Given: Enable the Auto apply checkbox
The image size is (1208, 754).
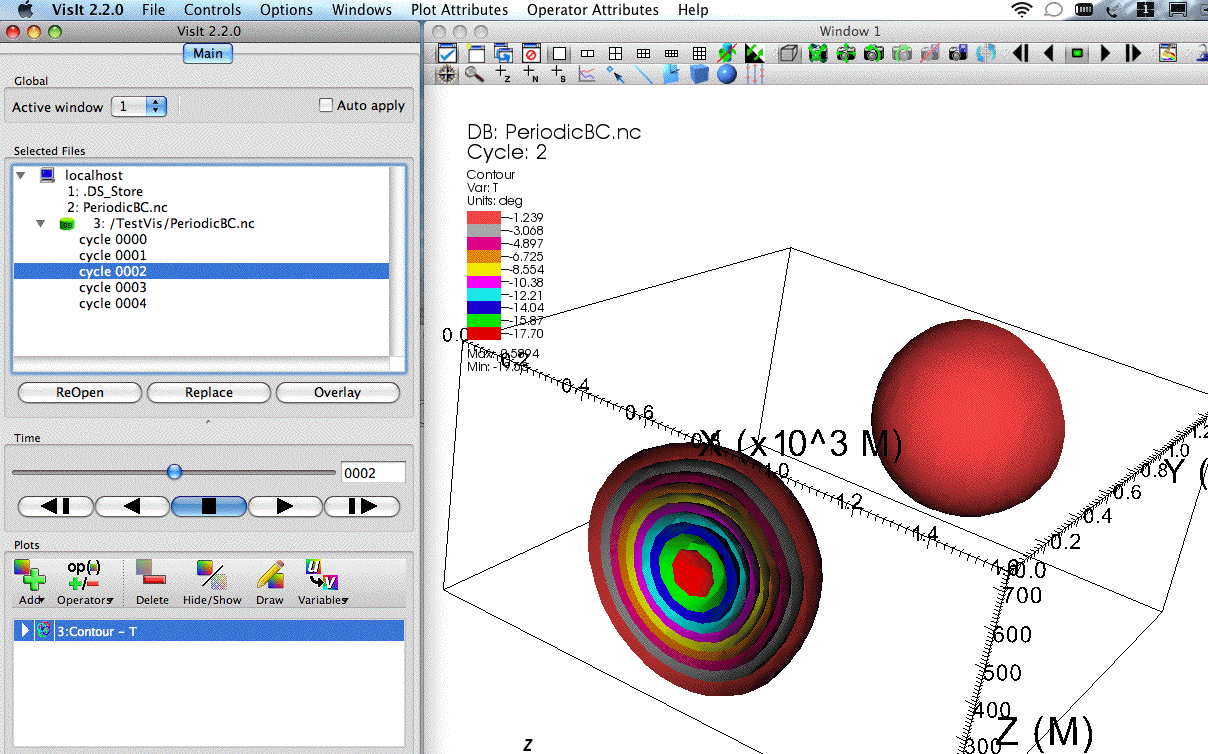Looking at the screenshot, I should click(326, 105).
